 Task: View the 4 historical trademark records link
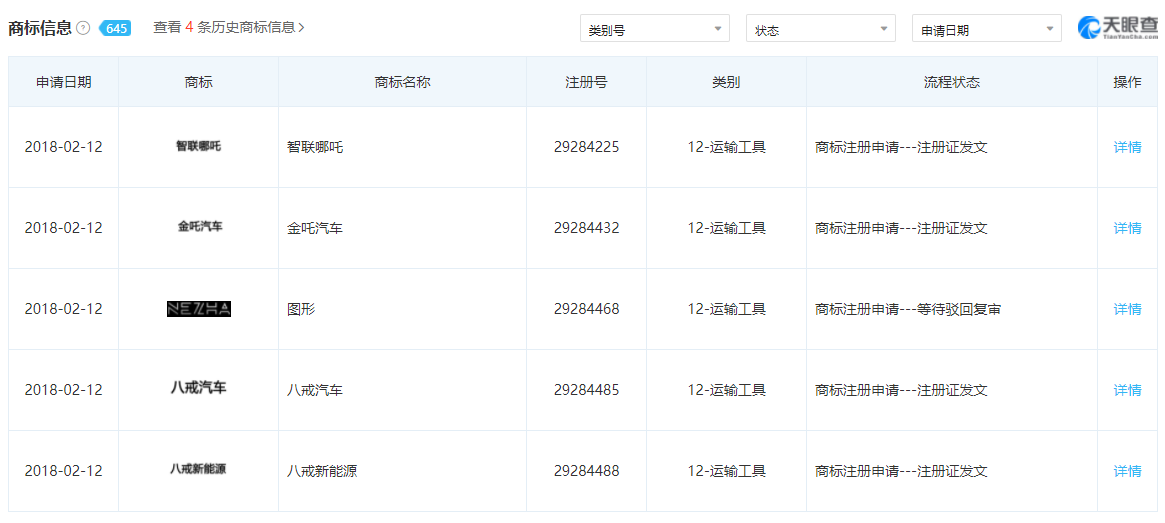(229, 28)
